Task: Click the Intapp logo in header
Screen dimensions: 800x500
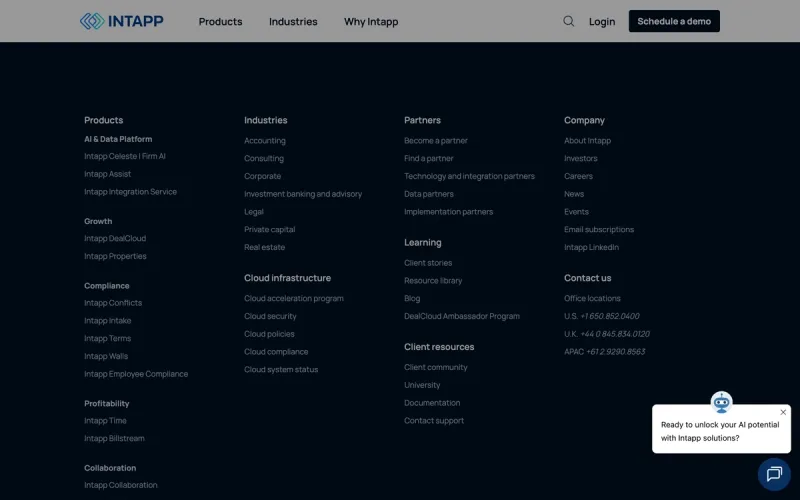Action: pos(122,21)
